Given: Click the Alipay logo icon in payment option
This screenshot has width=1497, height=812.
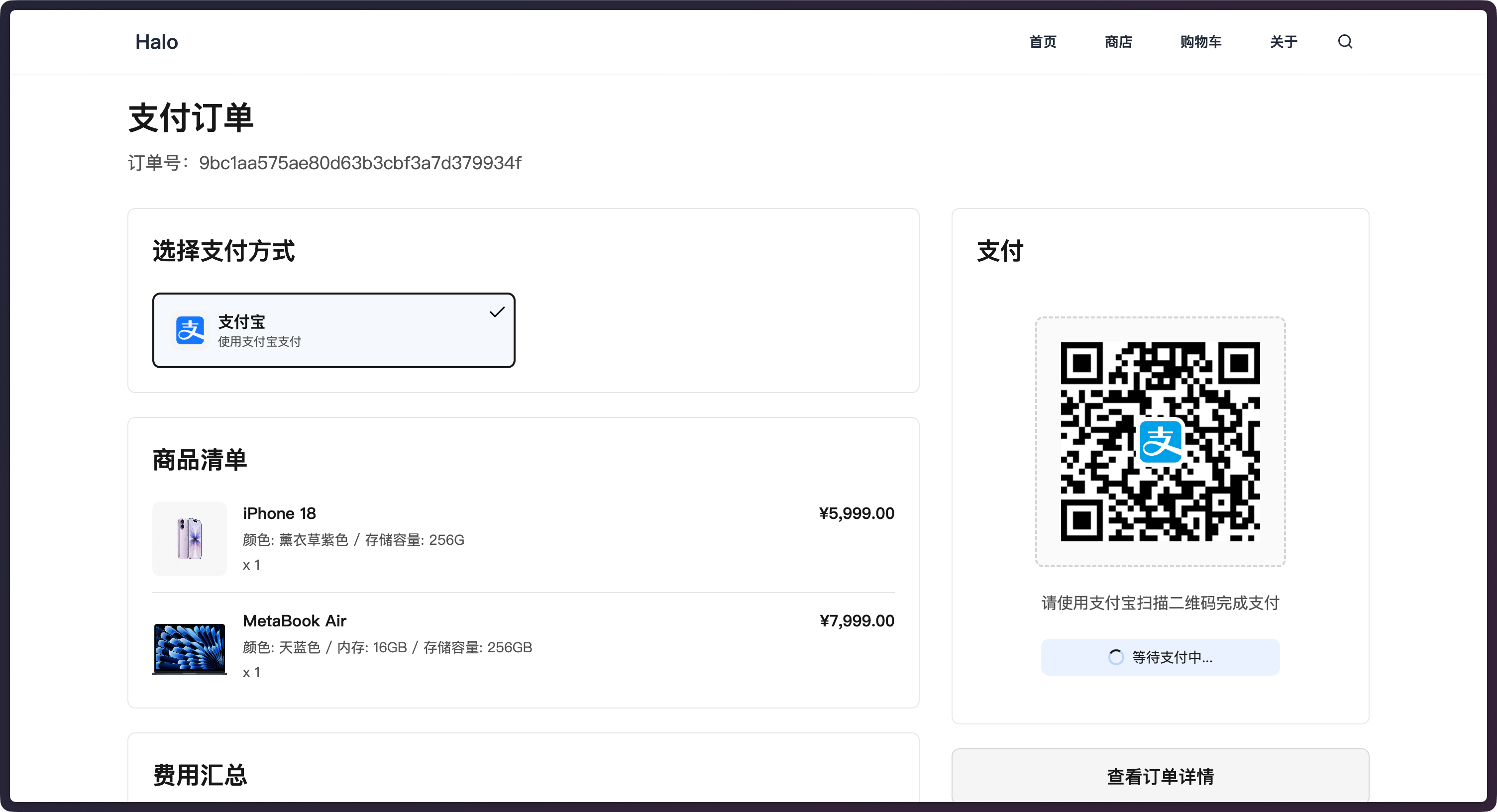Looking at the screenshot, I should [190, 330].
